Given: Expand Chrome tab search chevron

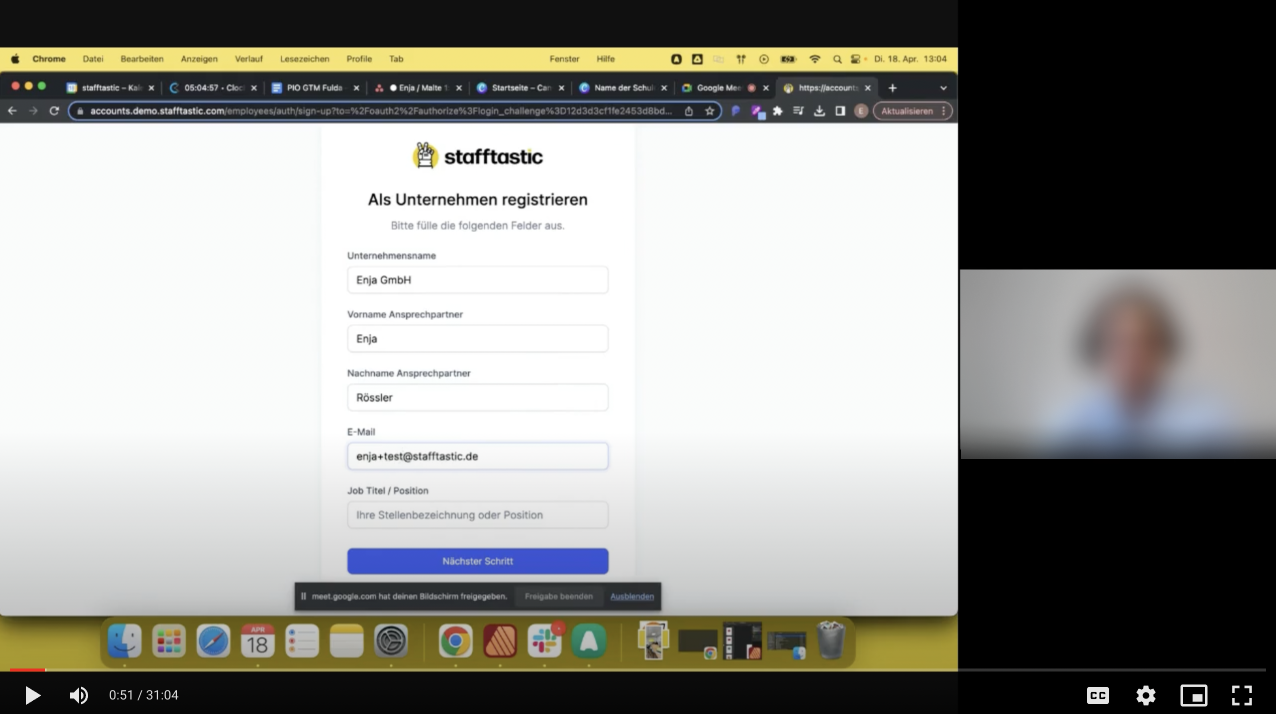Looking at the screenshot, I should (943, 88).
